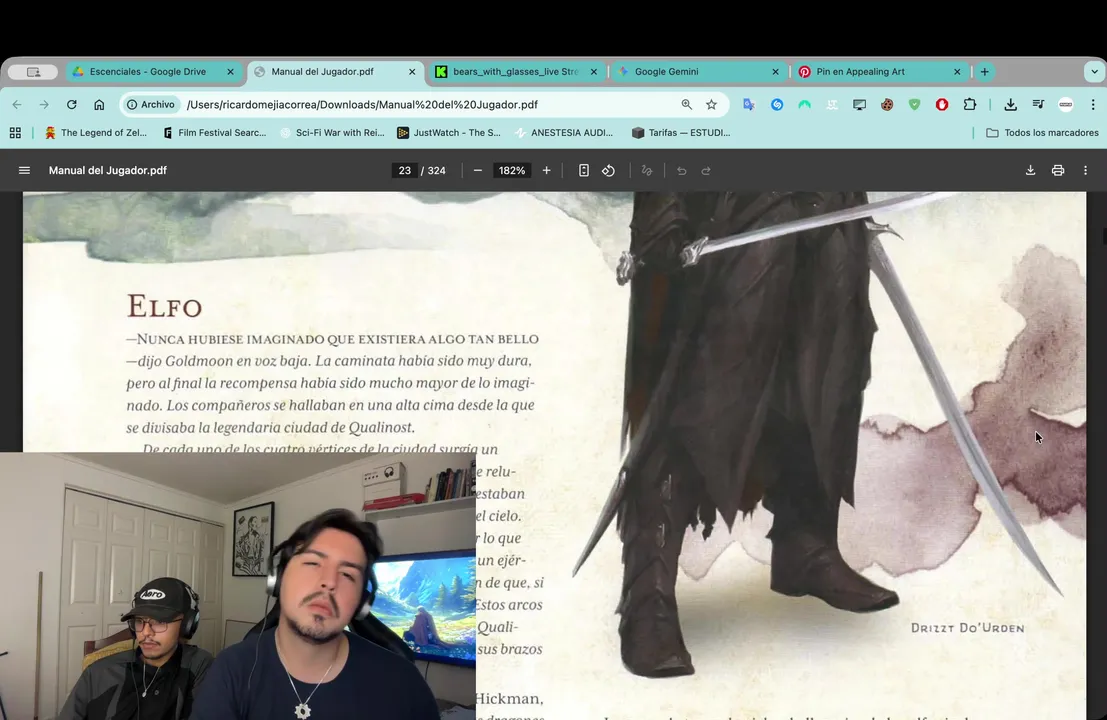Screen dimensions: 1107x720
Task: Download the PDF from viewer toolbar
Action: pyautogui.click(x=1030, y=170)
